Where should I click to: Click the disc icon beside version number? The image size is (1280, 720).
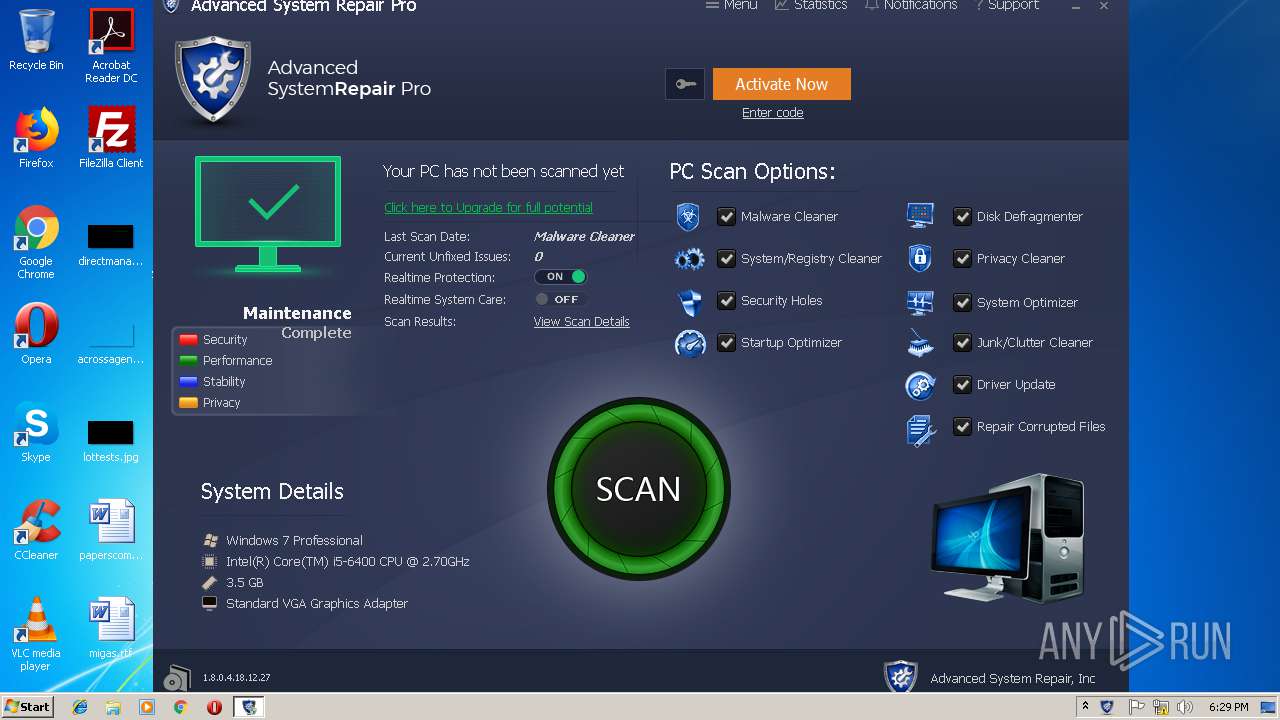click(177, 678)
